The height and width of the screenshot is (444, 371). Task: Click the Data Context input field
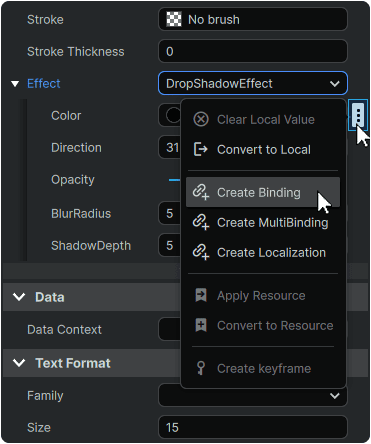click(169, 329)
